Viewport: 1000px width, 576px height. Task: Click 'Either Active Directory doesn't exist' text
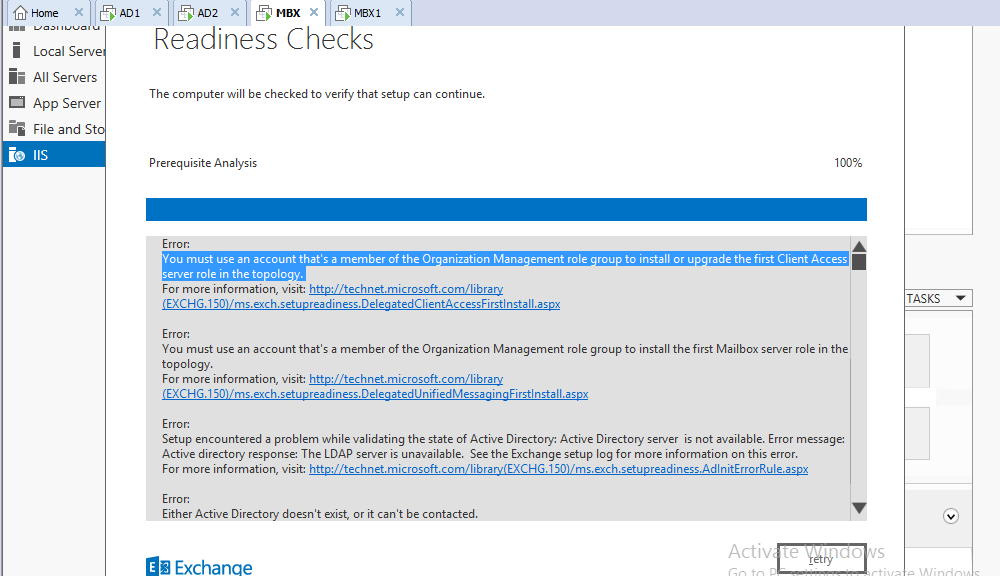320,514
